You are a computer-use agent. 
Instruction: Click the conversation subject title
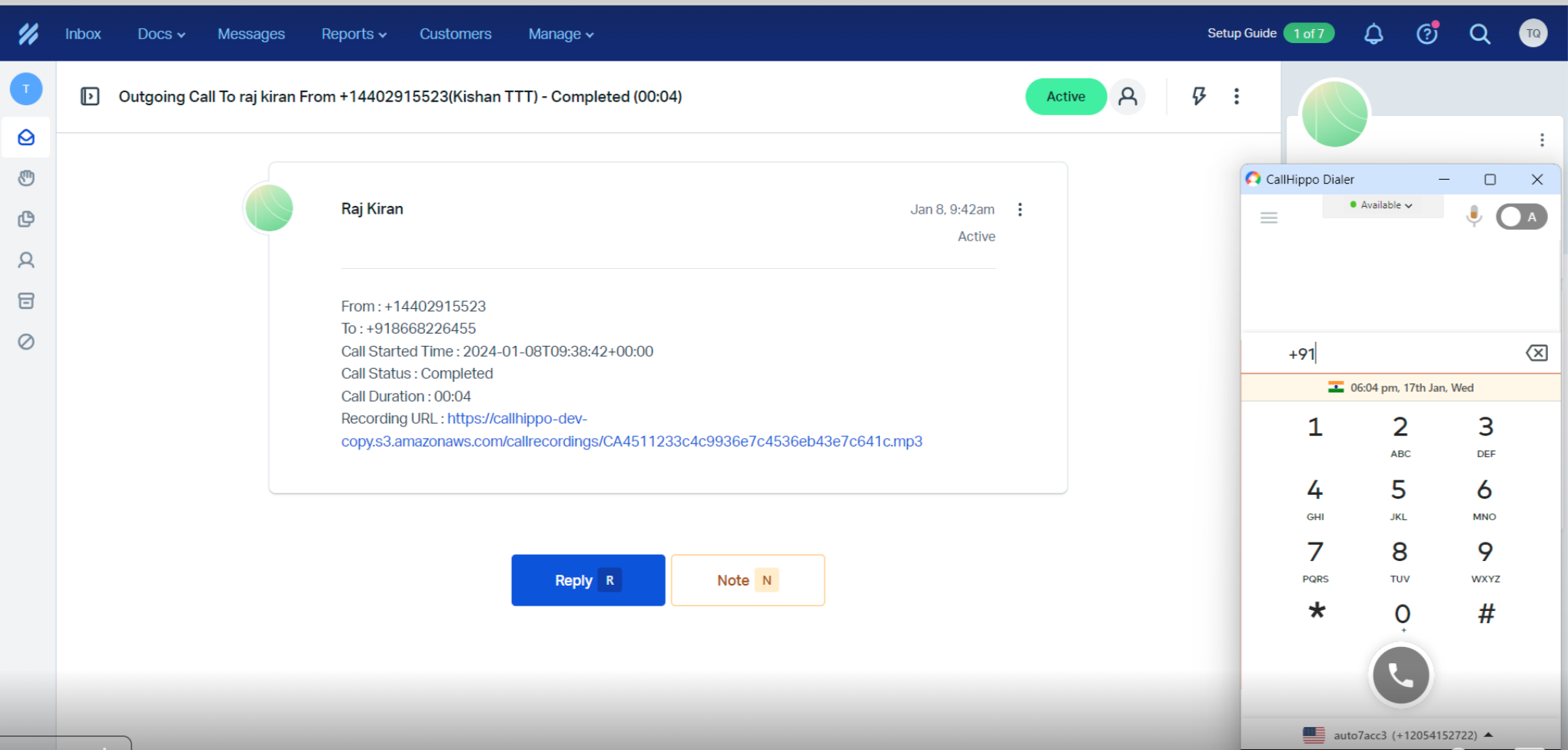pyautogui.click(x=400, y=97)
